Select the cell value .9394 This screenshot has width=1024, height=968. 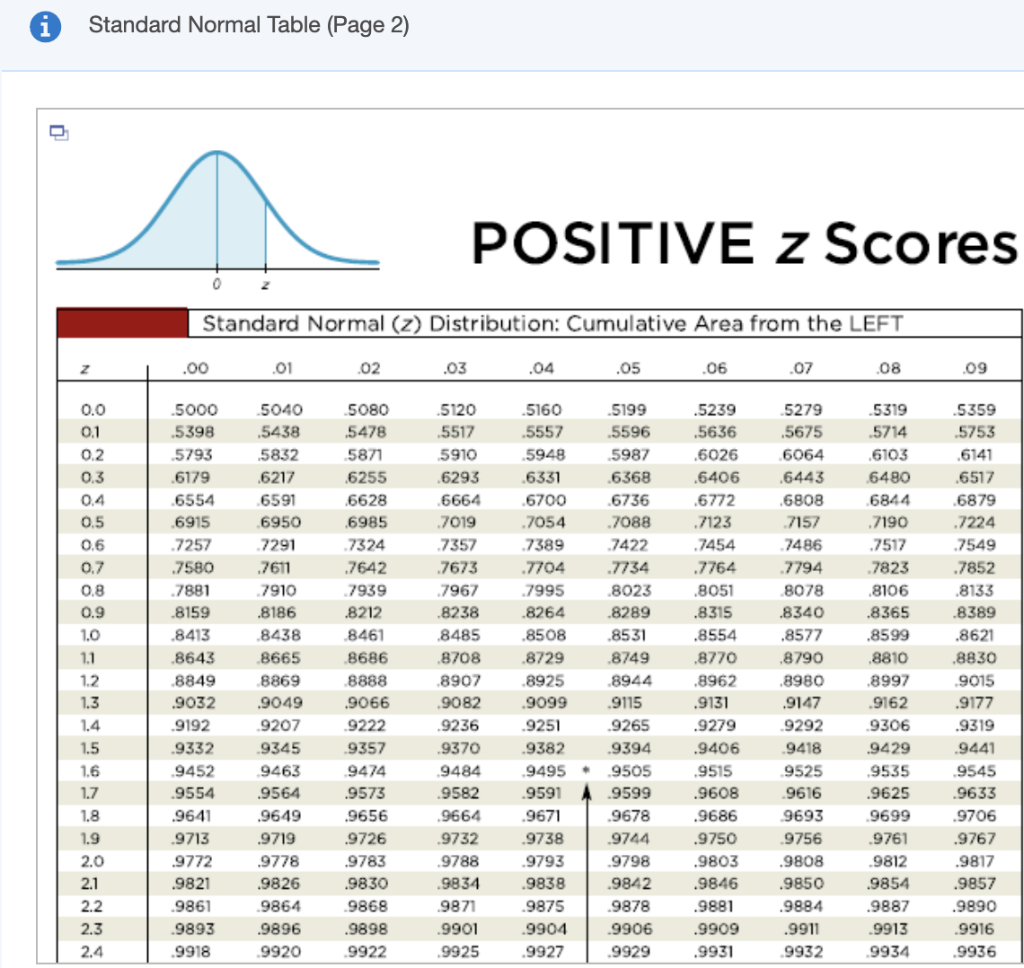pos(630,749)
